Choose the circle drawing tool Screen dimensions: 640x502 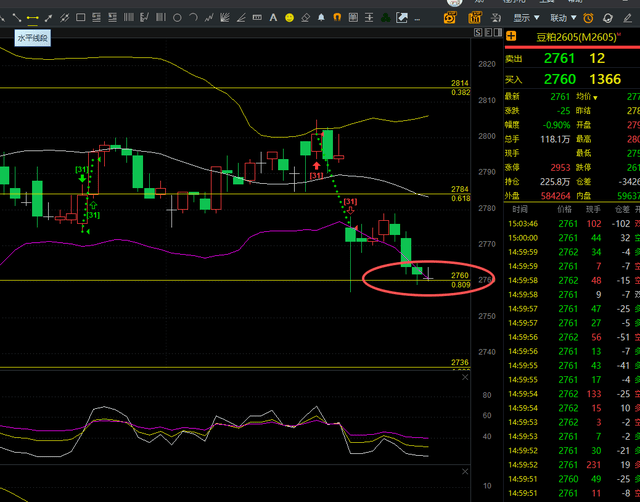176,18
